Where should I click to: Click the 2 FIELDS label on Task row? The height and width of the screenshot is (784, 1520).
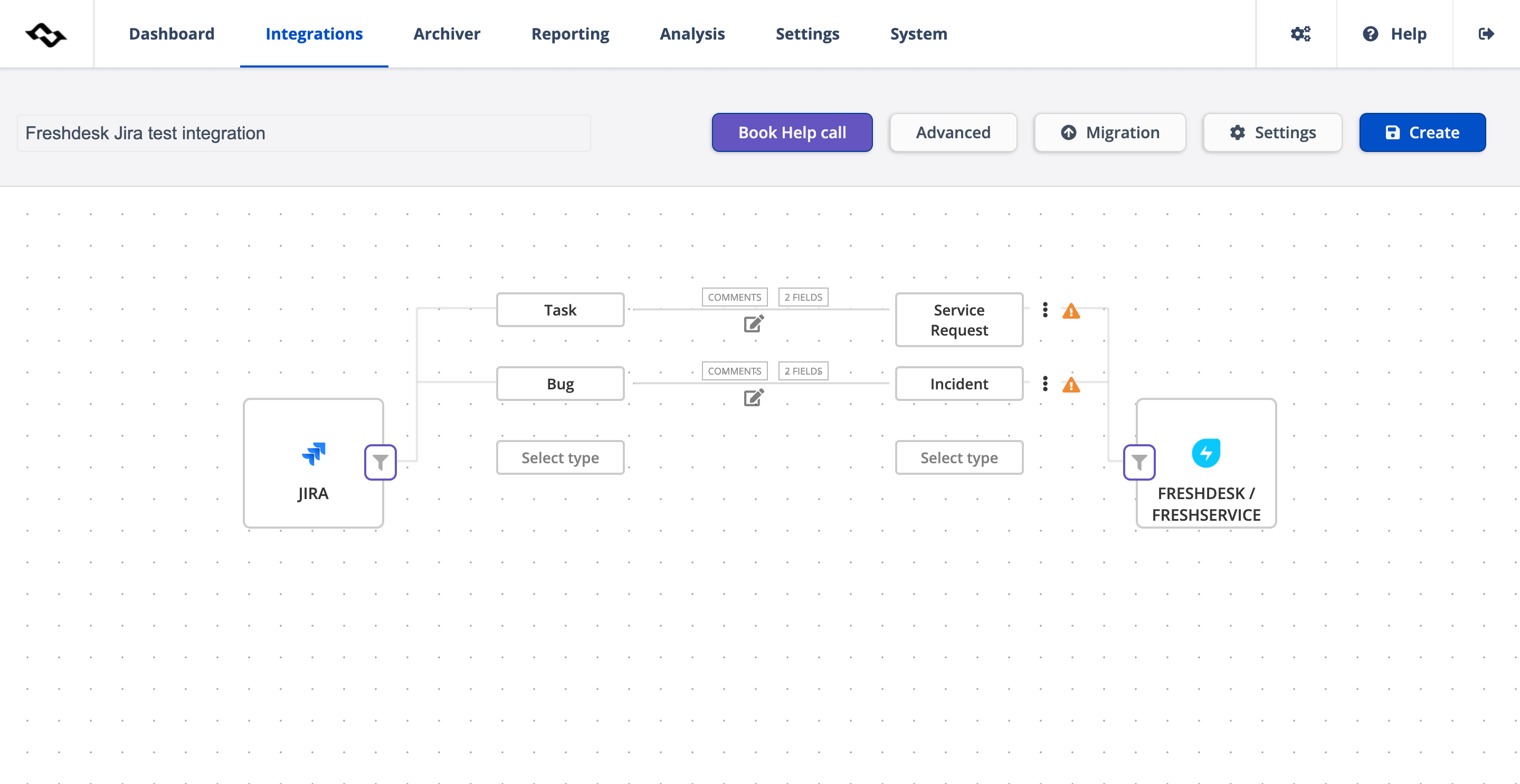point(803,297)
